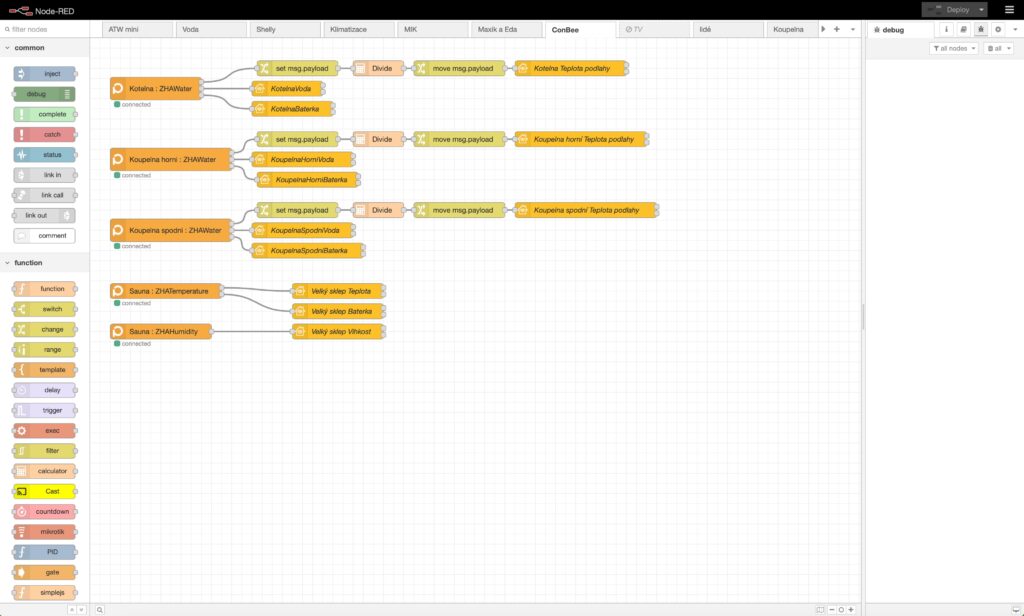Open the help book sidebar icon
Image resolution: width=1024 pixels, height=616 pixels.
(963, 29)
